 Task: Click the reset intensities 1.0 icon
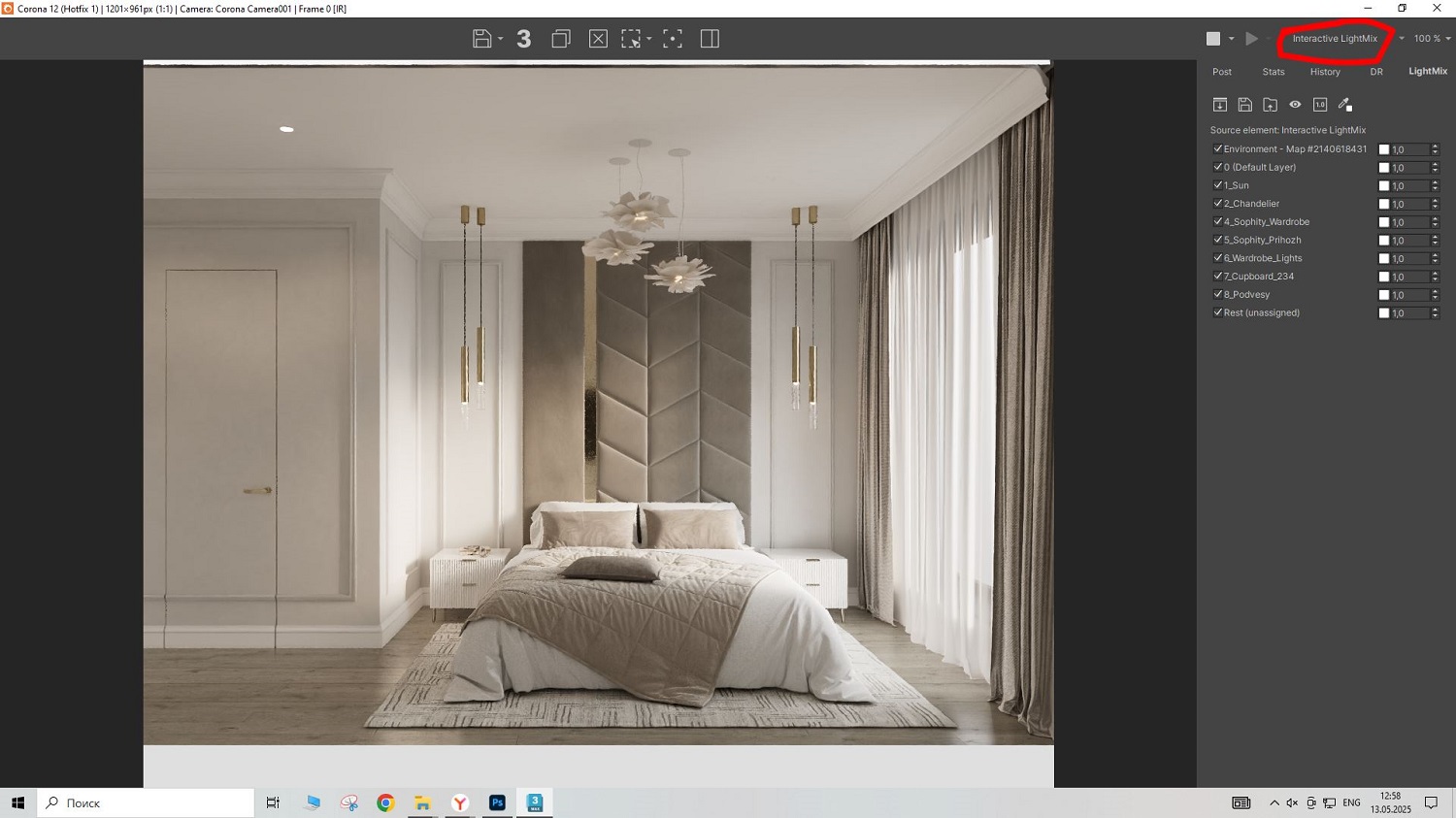[1320, 105]
